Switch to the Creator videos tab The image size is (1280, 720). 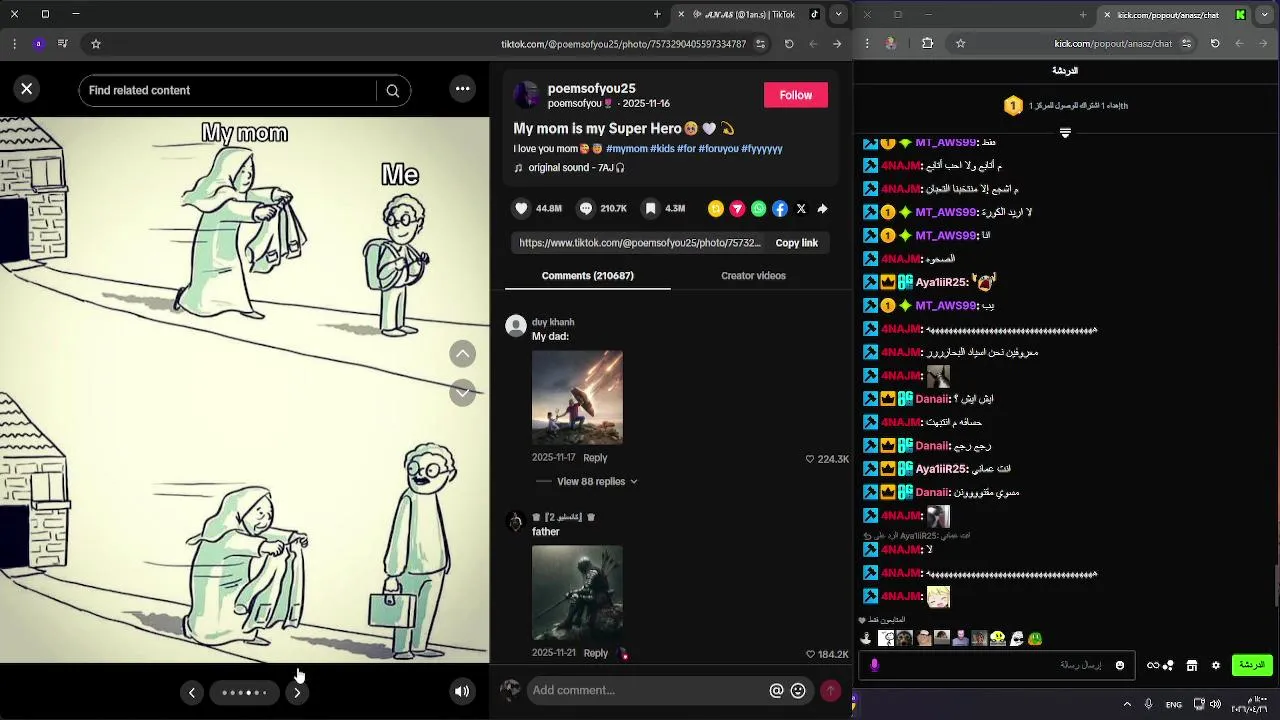pos(753,276)
